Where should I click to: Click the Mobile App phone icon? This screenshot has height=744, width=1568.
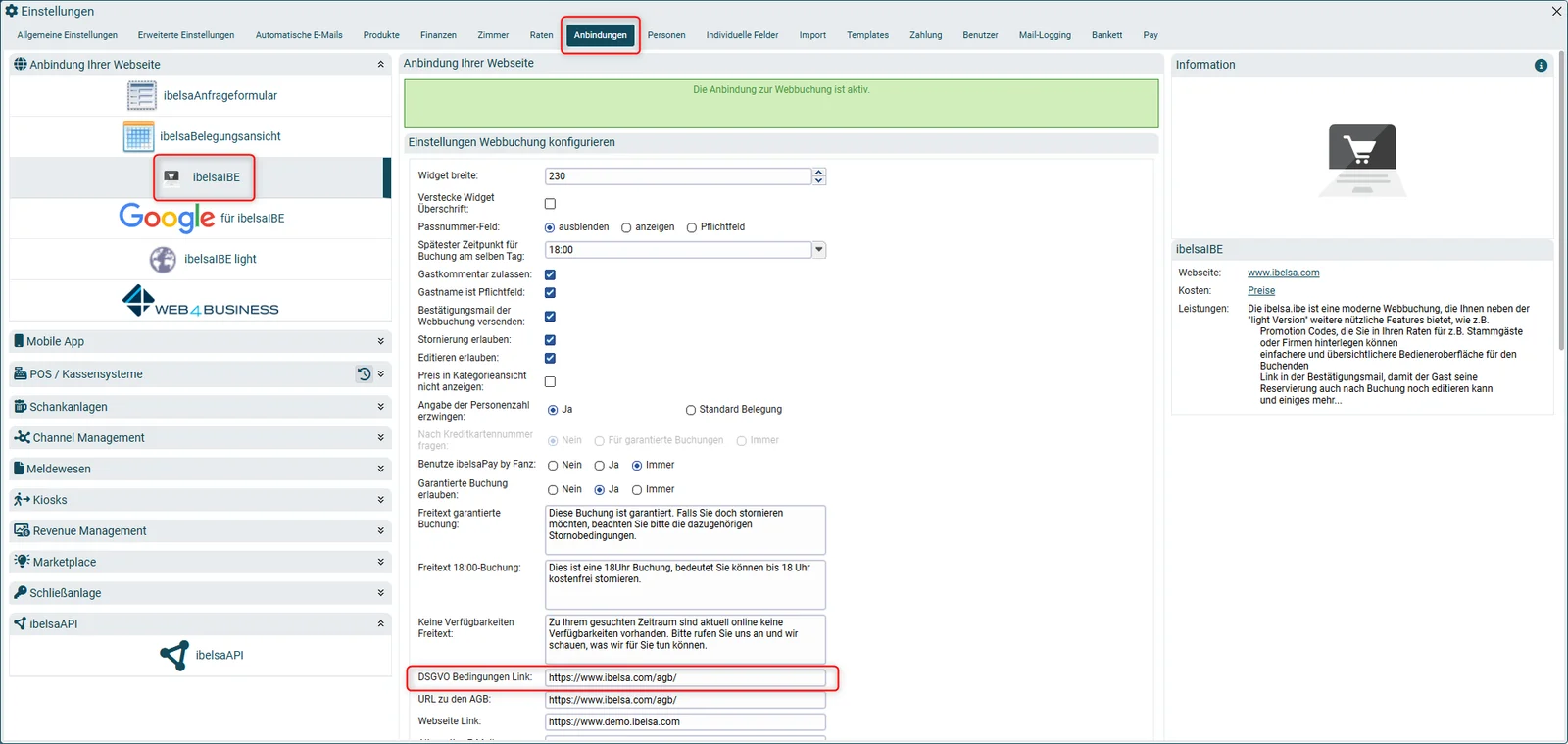point(19,341)
